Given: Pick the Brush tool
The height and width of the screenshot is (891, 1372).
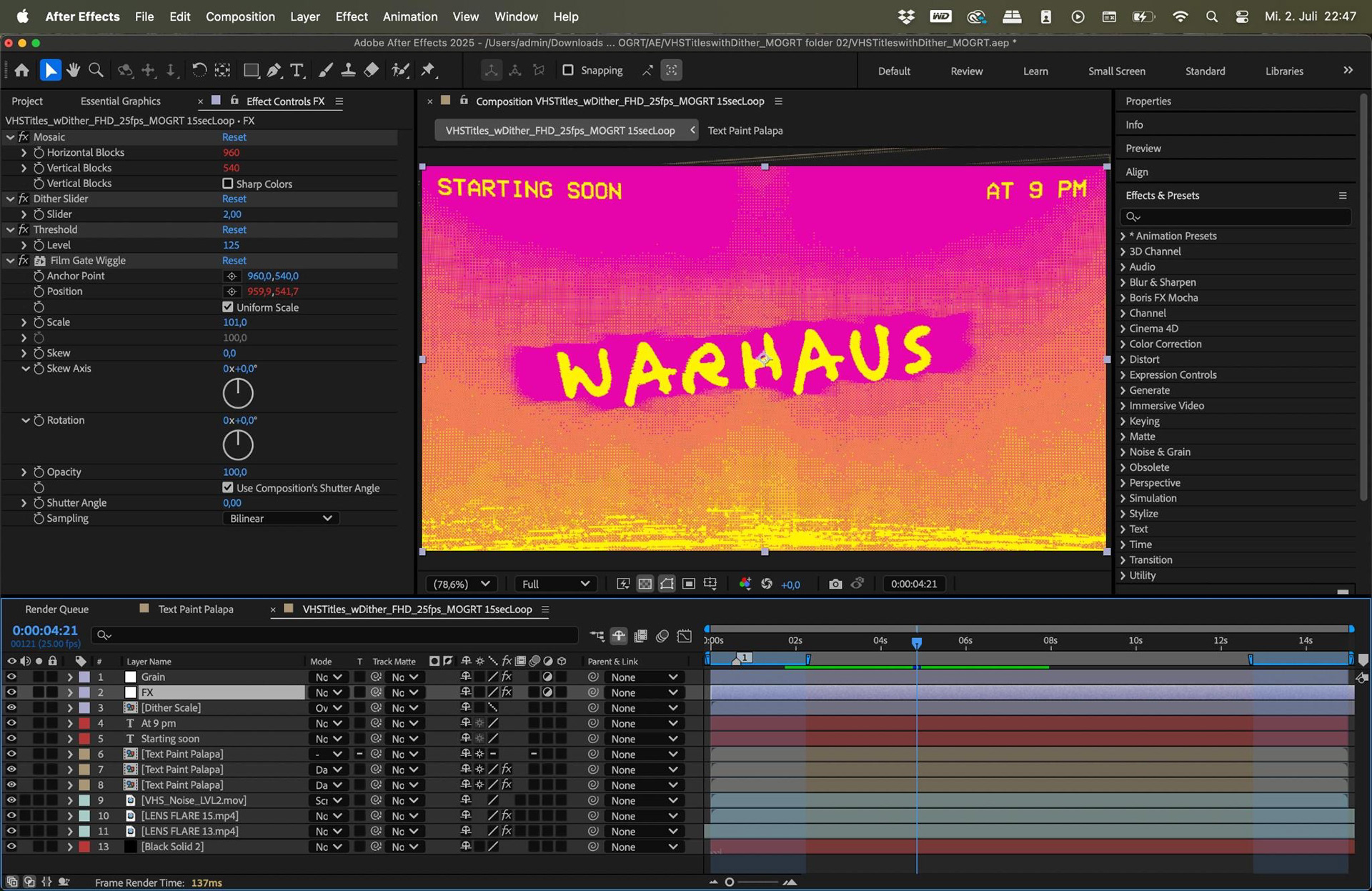Looking at the screenshot, I should click(x=327, y=70).
